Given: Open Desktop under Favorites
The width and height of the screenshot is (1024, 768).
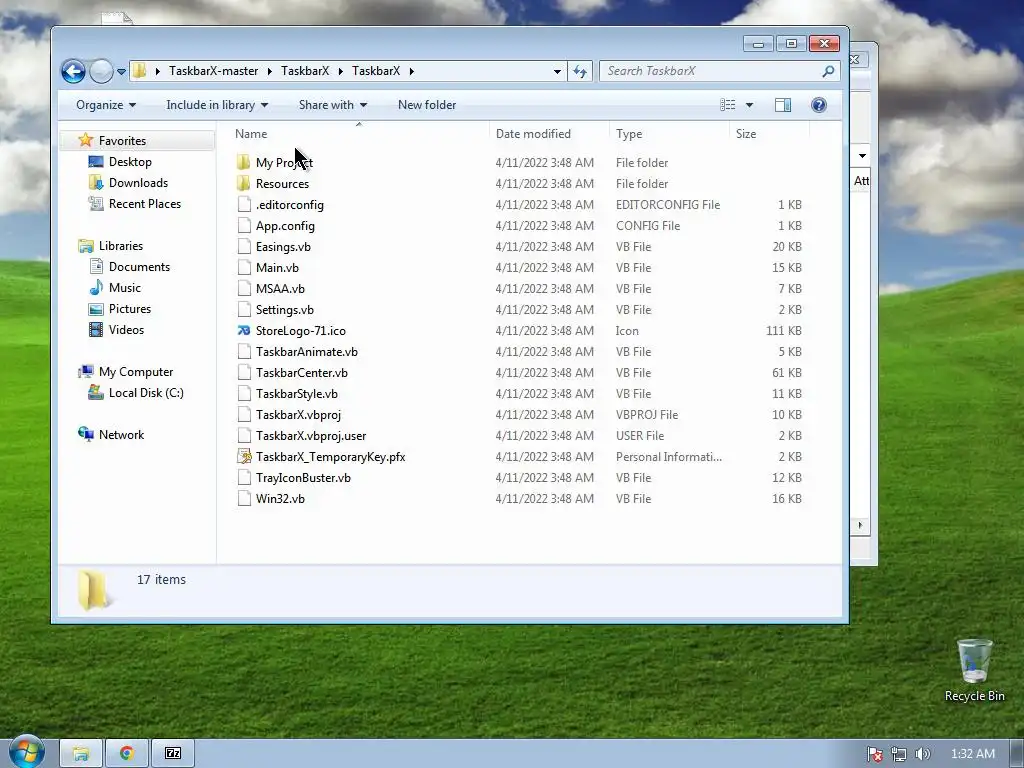Looking at the screenshot, I should click(130, 162).
